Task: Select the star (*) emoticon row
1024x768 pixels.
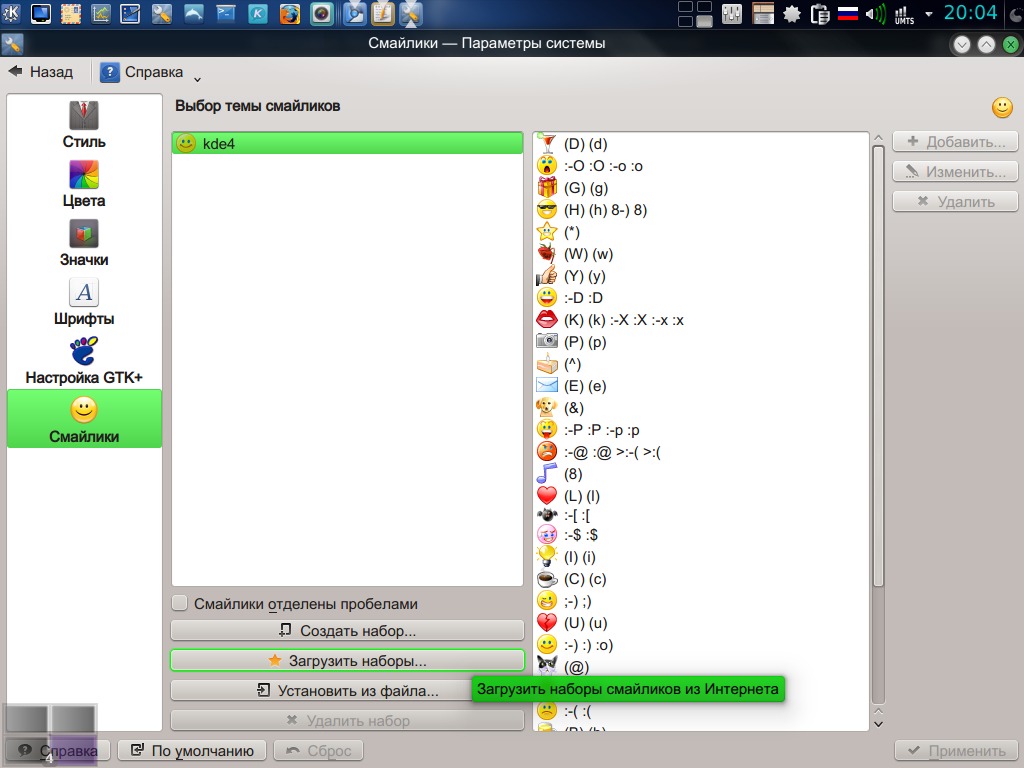Action: [x=701, y=232]
